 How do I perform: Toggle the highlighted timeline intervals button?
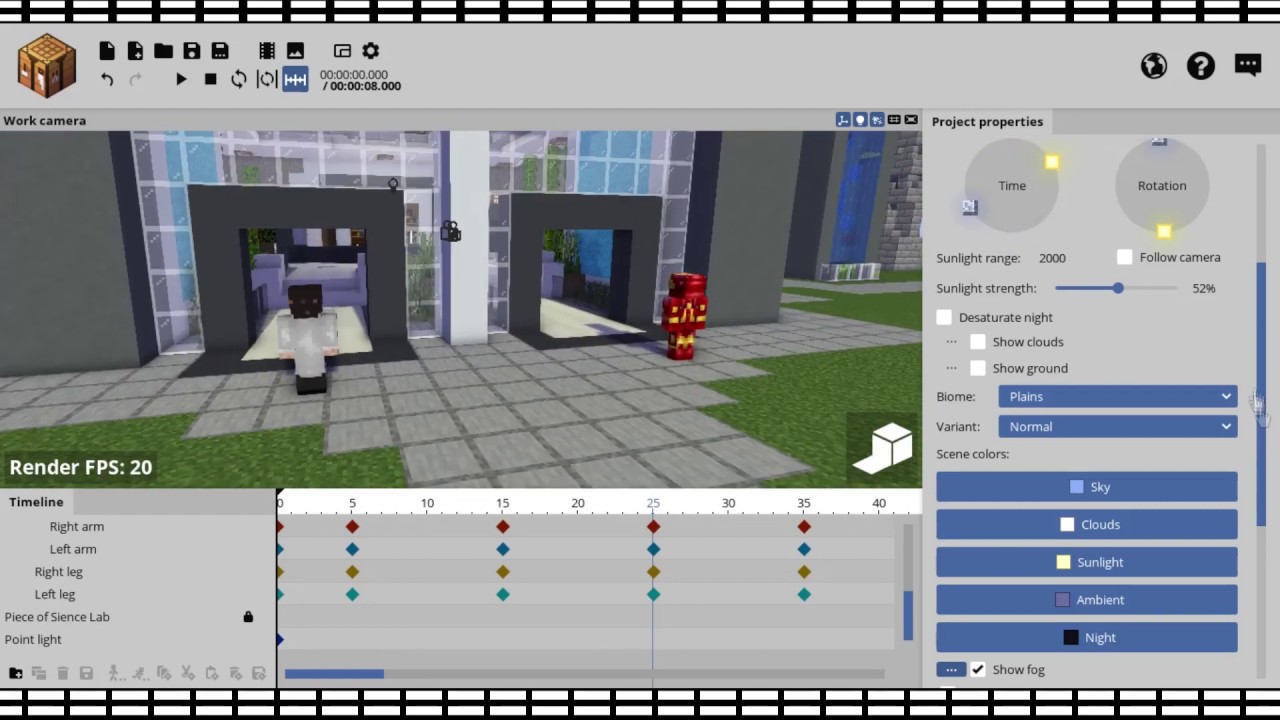295,79
